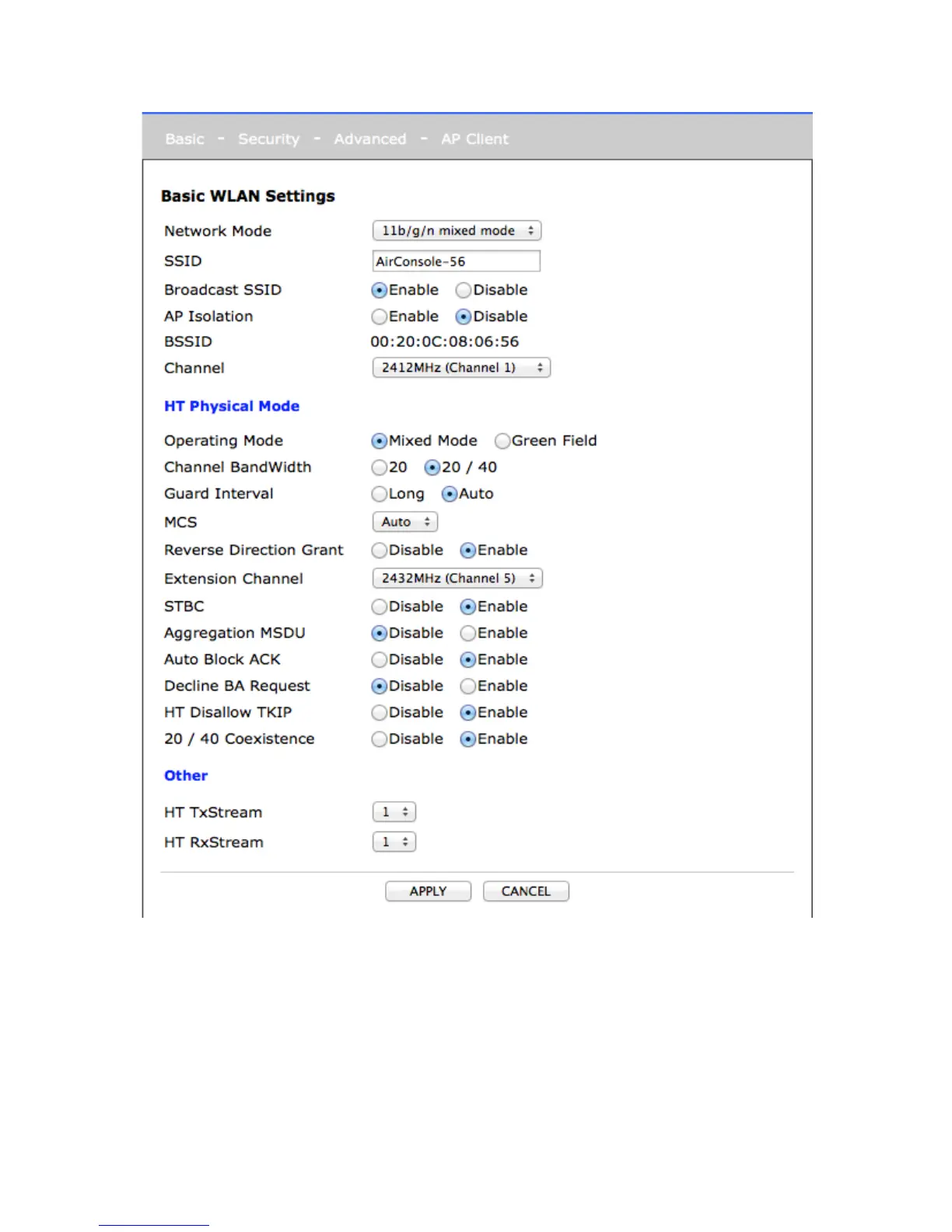Enable Reverse Direction Grant

(468, 551)
